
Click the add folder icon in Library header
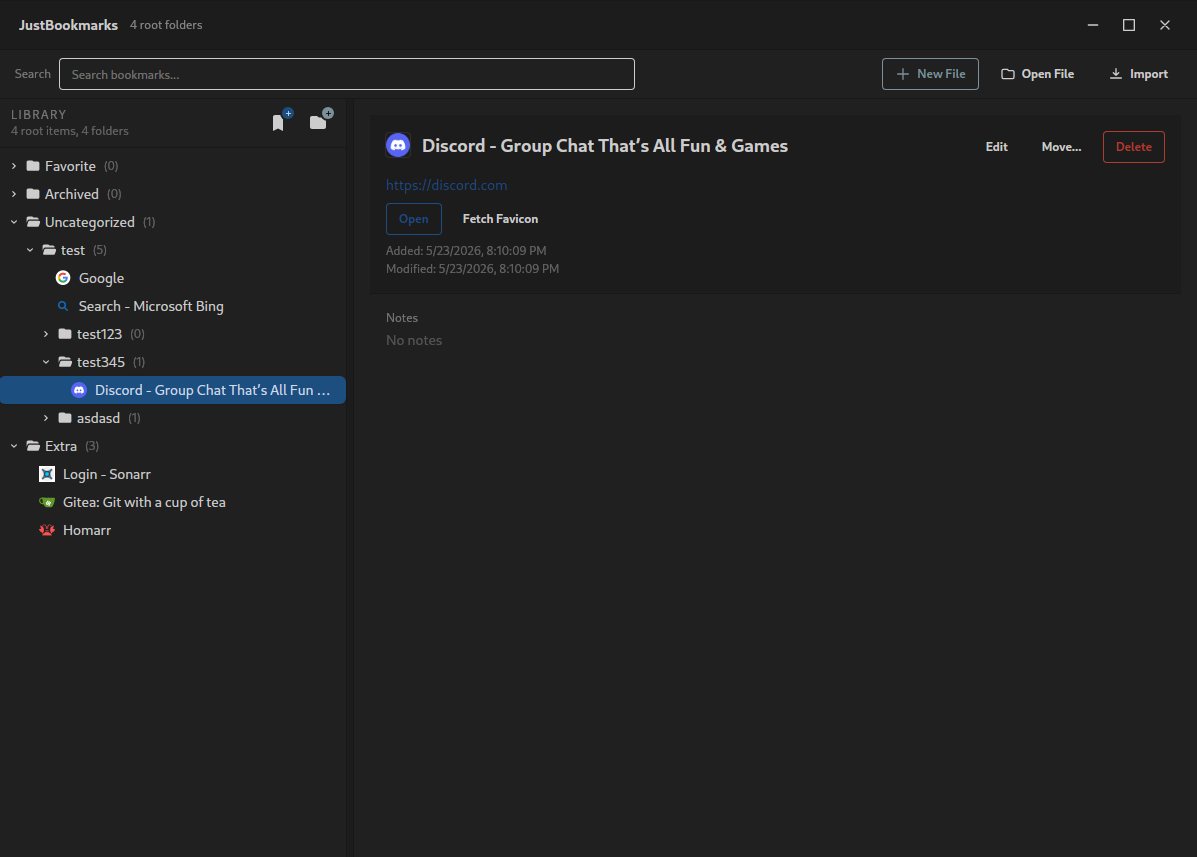[x=321, y=120]
